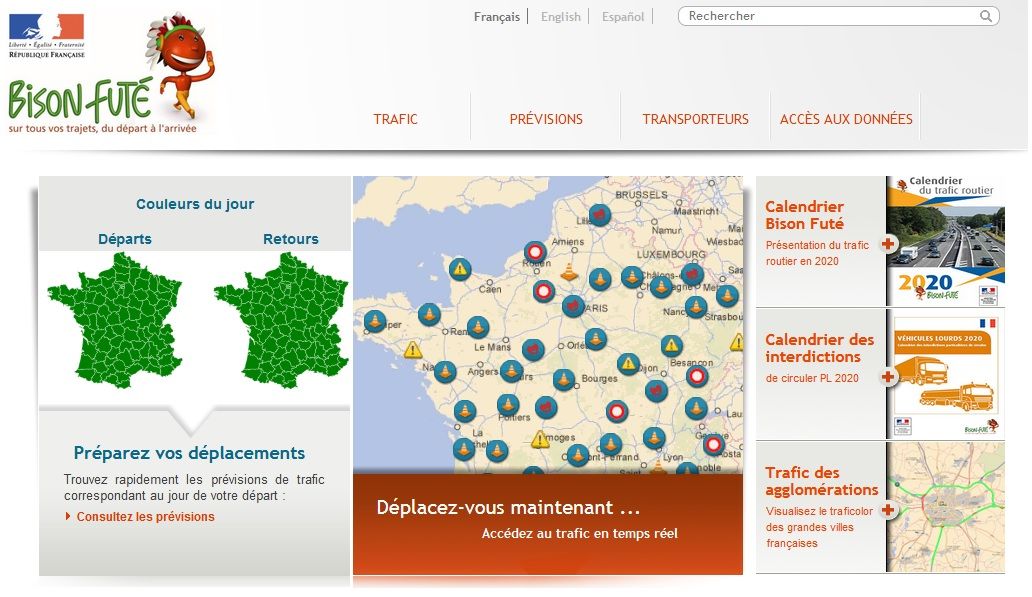
Task: Click the Bison Futé mascot logo
Action: pyautogui.click(x=111, y=72)
